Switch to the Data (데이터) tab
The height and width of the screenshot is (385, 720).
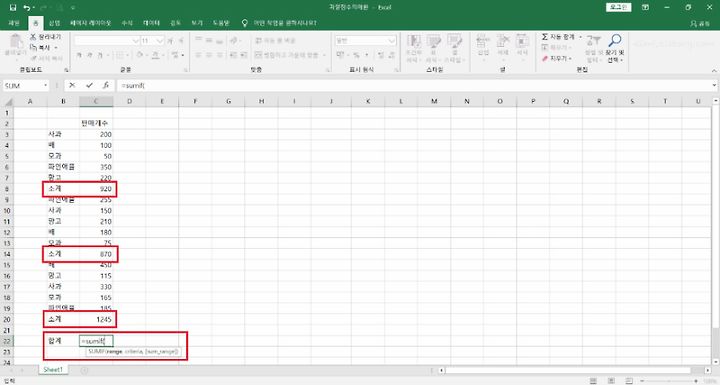click(x=151, y=23)
